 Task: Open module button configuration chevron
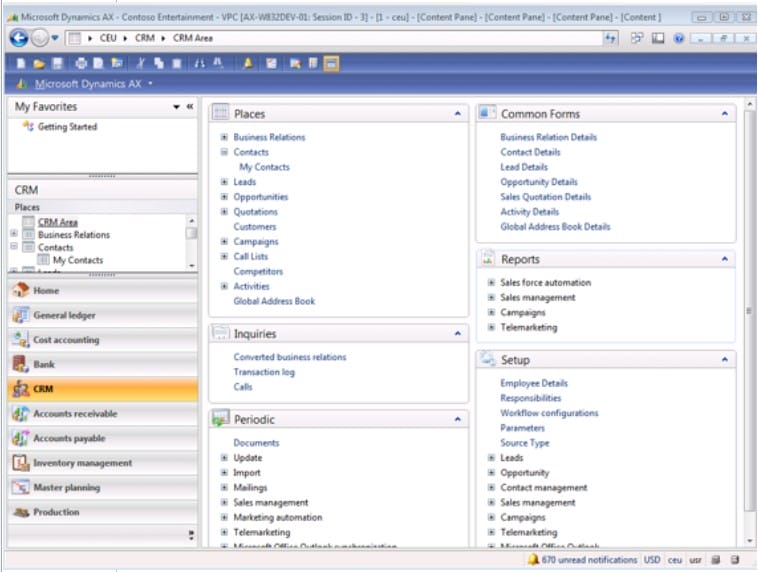pos(191,535)
